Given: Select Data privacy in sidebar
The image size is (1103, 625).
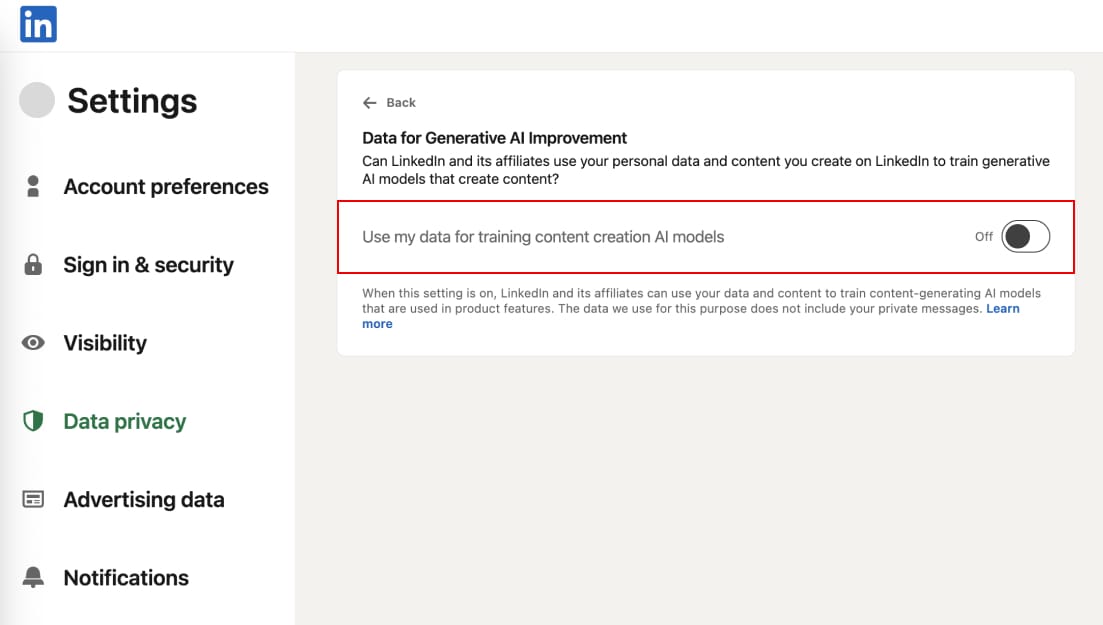Looking at the screenshot, I should 125,421.
